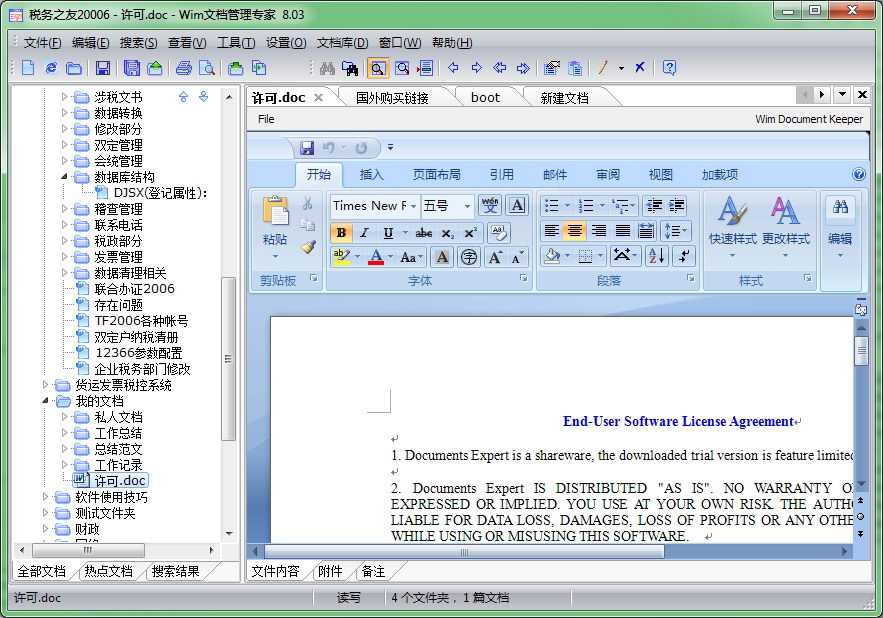The height and width of the screenshot is (618, 883).
Task: Click the Word quick access save icon
Action: click(x=307, y=148)
